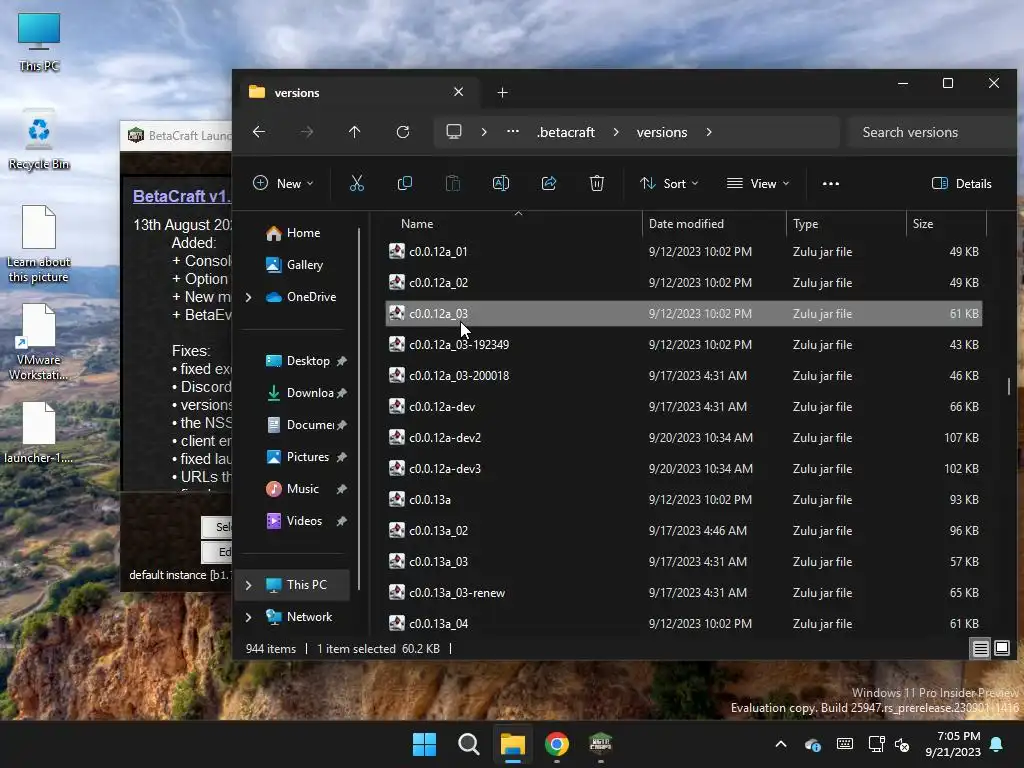Select file c0.0.12a-dev2
Image resolution: width=1024 pixels, height=768 pixels.
(684, 438)
